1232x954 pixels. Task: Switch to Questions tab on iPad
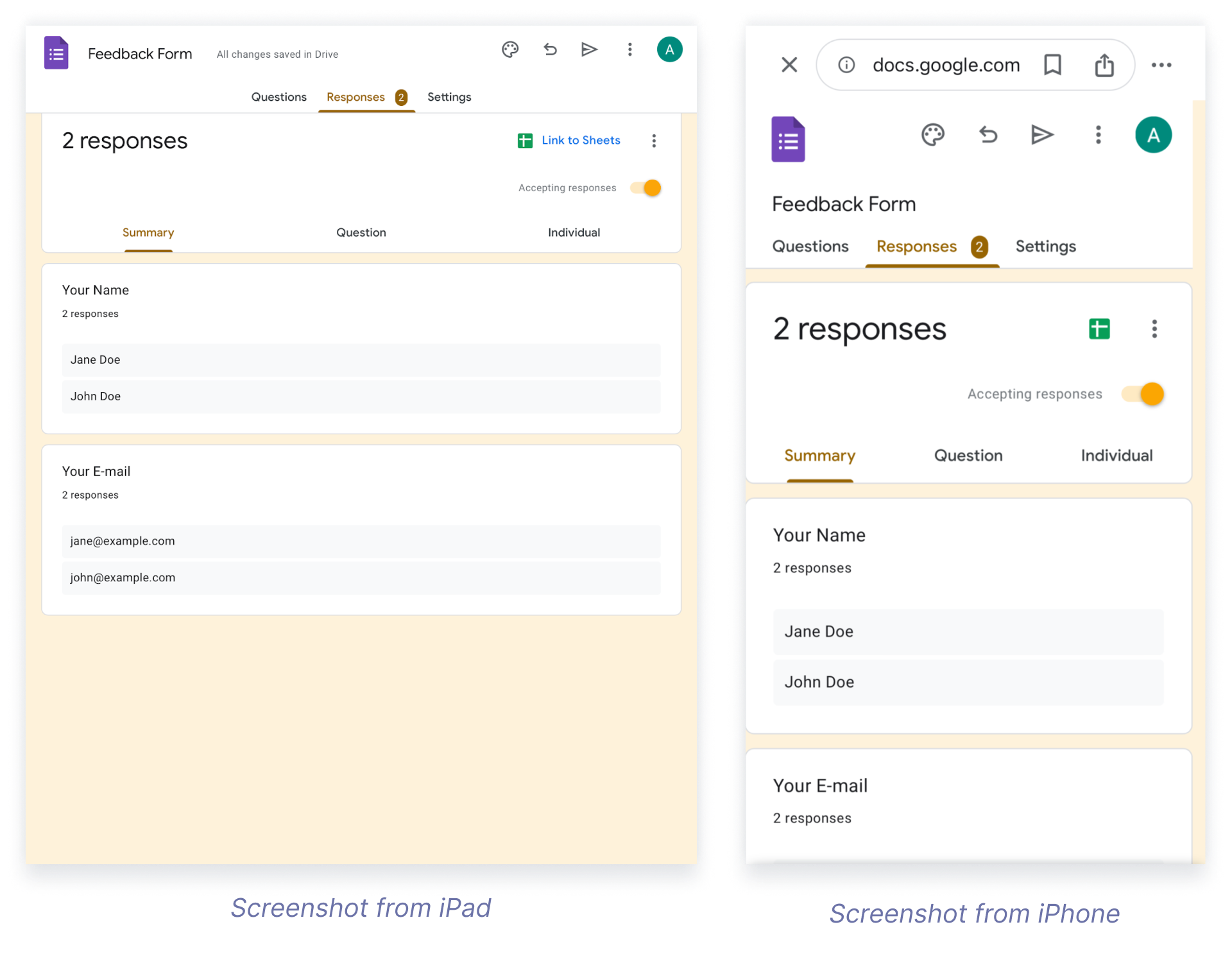pos(278,97)
